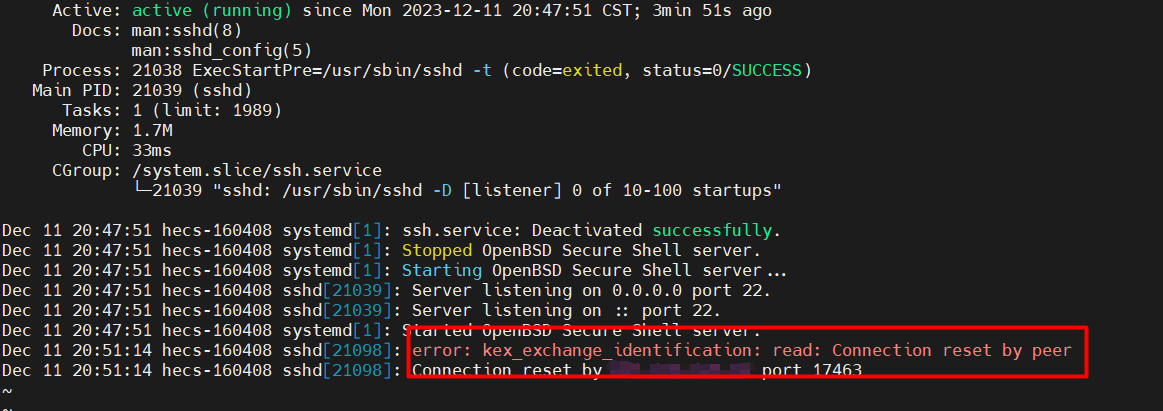Screen dimensions: 1163x411
Task: Open the man:sshd_config(5) docs reference
Action: 212,51
